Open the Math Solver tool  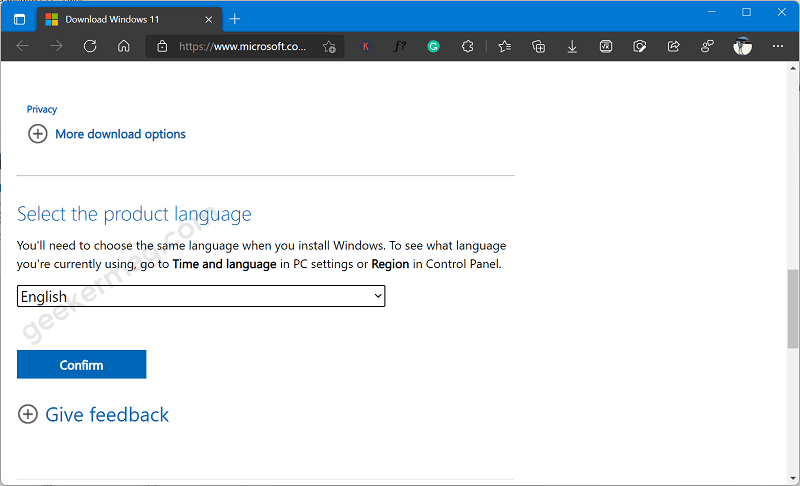point(606,46)
